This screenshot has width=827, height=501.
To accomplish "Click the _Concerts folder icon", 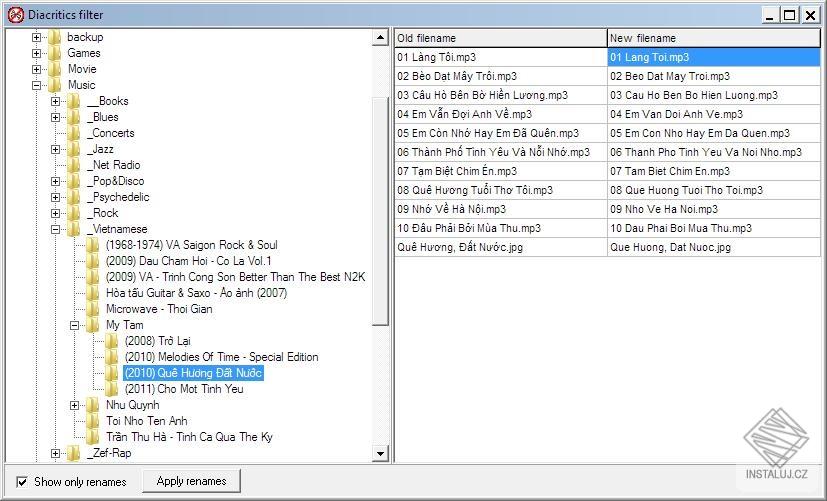I will pos(74,133).
